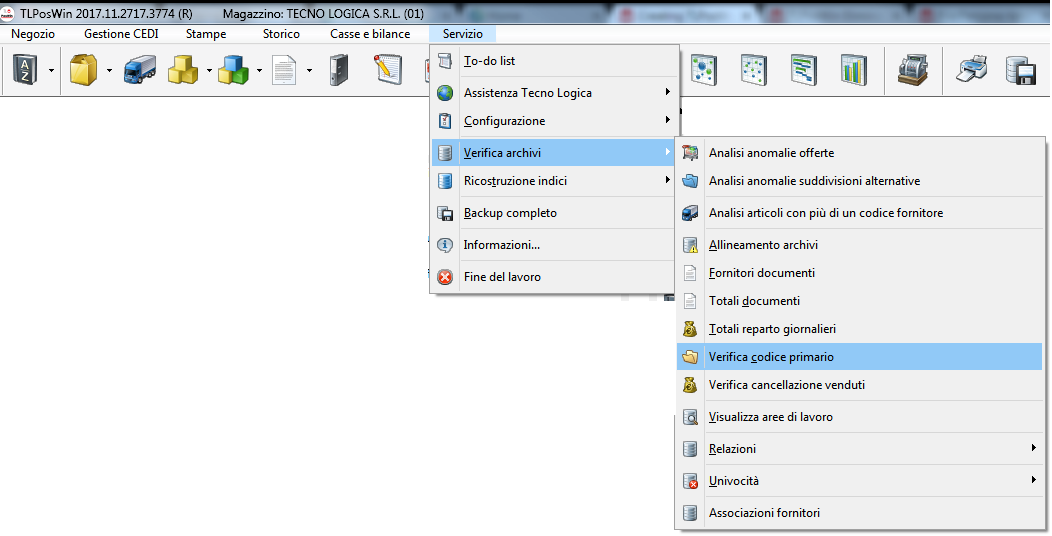Screen dimensions: 1052x536
Task: Open the Casse e bilance menu
Action: coord(370,34)
